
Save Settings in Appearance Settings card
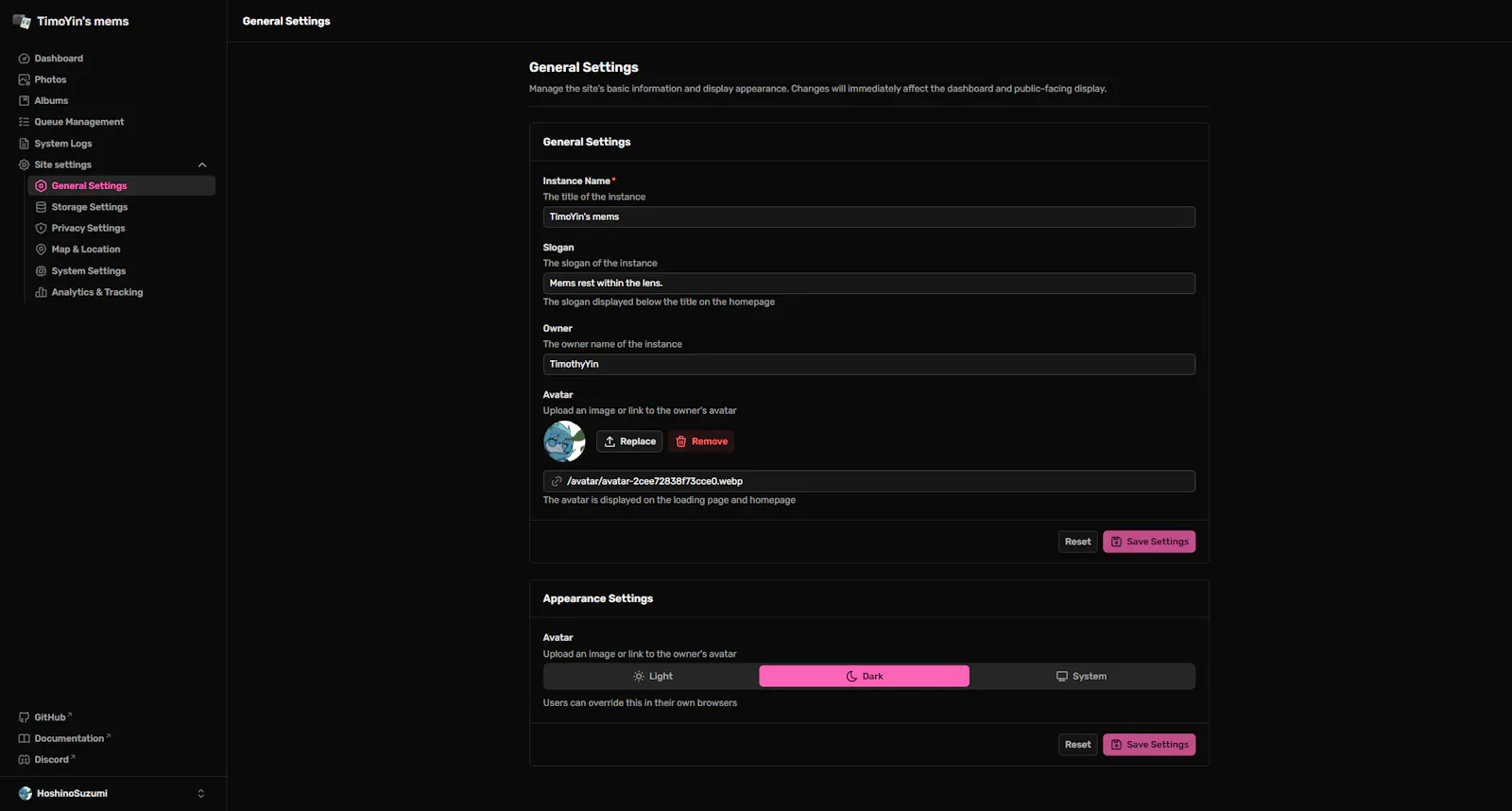(x=1149, y=745)
